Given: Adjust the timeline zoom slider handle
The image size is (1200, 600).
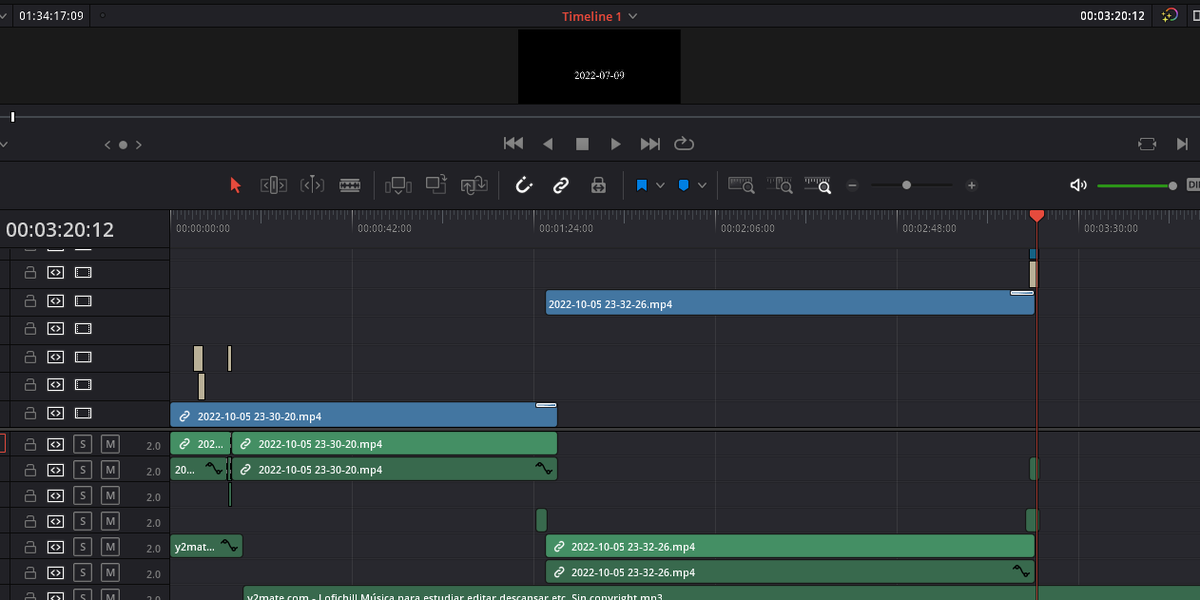Looking at the screenshot, I should pyautogui.click(x=907, y=185).
